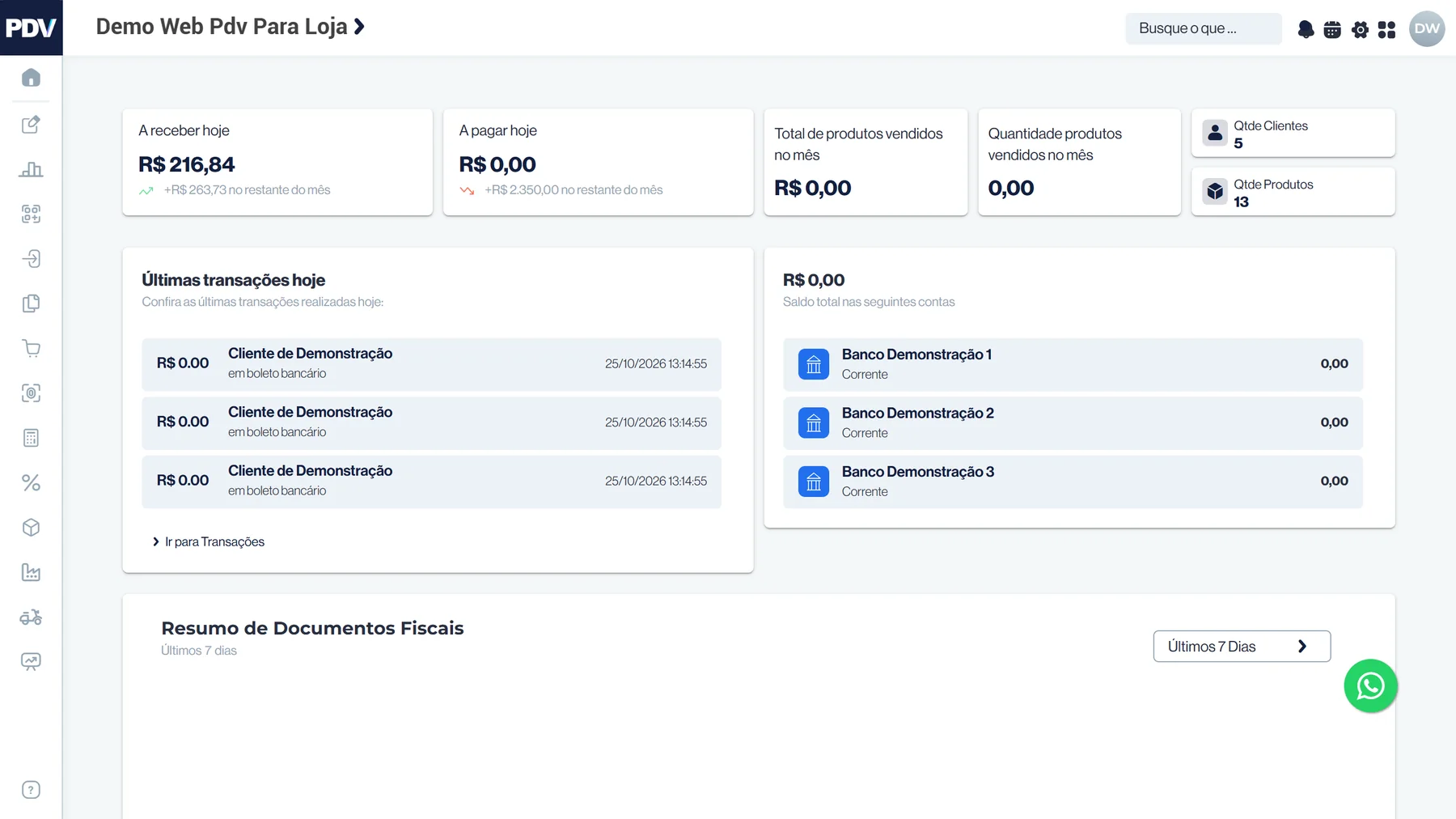The image size is (1456, 819).
Task: Open the product box sidebar icon
Action: pyautogui.click(x=31, y=528)
